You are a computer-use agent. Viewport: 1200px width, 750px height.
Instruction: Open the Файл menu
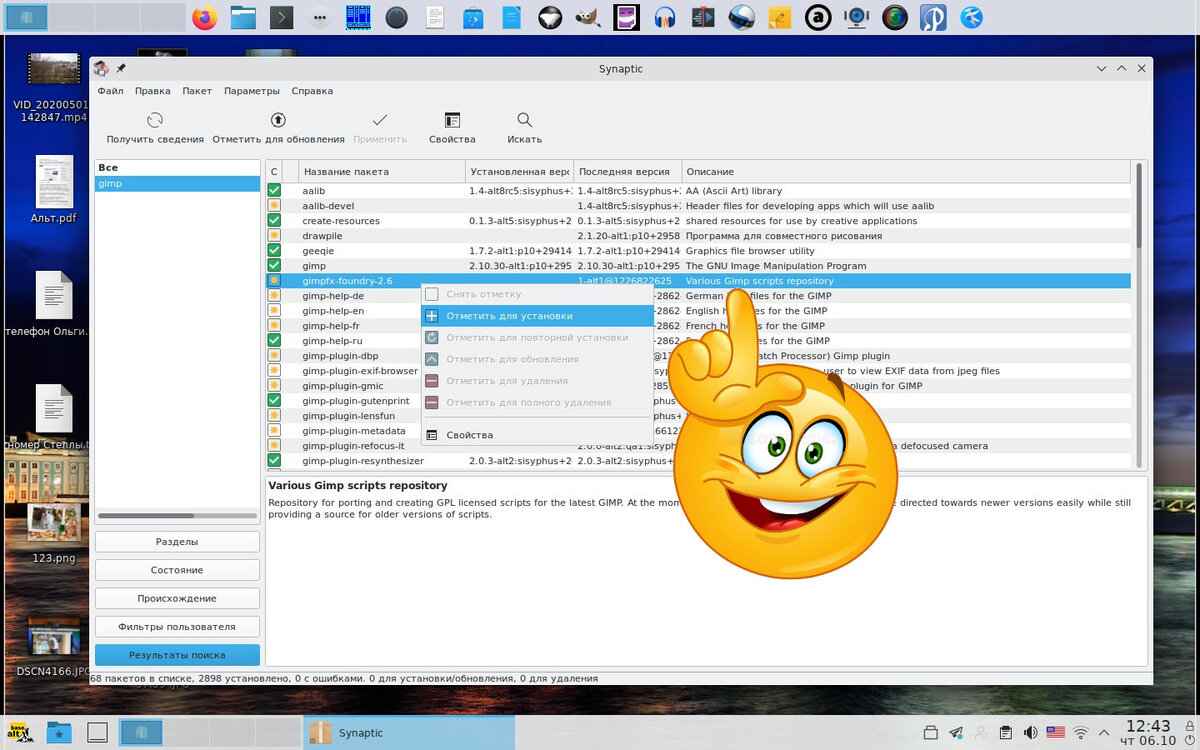tap(110, 90)
